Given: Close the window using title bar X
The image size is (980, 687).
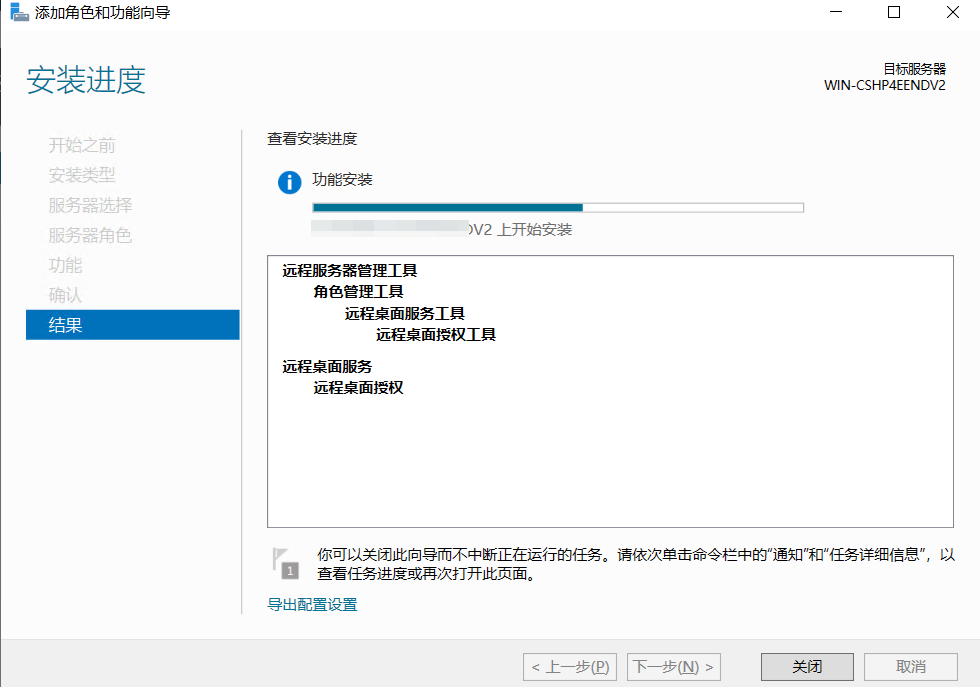Looking at the screenshot, I should coord(951,13).
